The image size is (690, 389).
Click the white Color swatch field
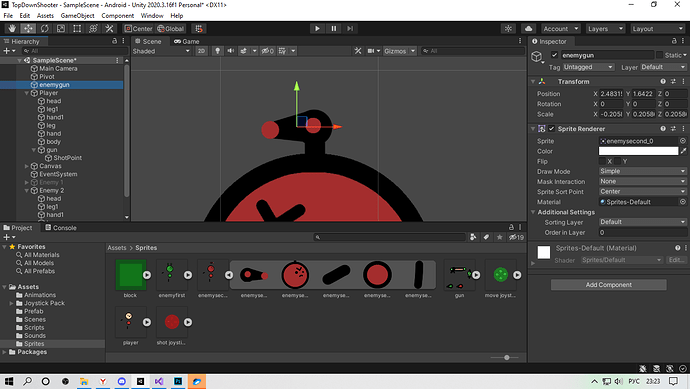click(x=638, y=151)
